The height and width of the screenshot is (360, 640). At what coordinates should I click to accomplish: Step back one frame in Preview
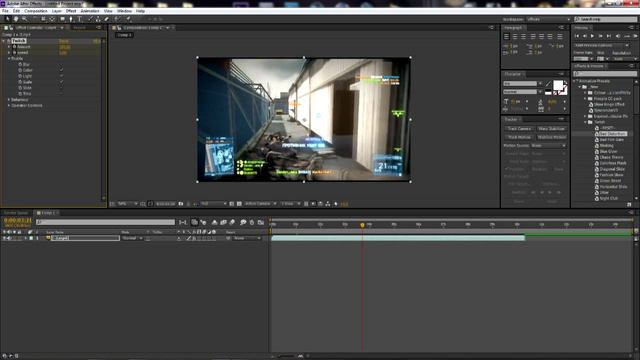coord(584,36)
